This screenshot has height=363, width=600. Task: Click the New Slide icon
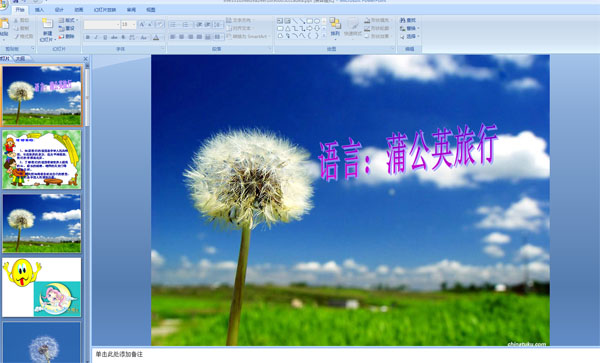[47, 24]
